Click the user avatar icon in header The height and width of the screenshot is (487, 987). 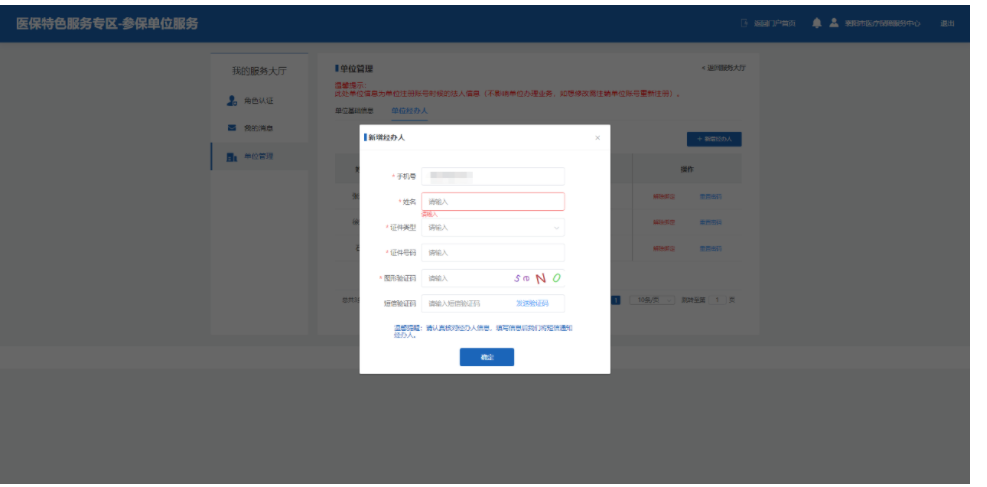(834, 23)
